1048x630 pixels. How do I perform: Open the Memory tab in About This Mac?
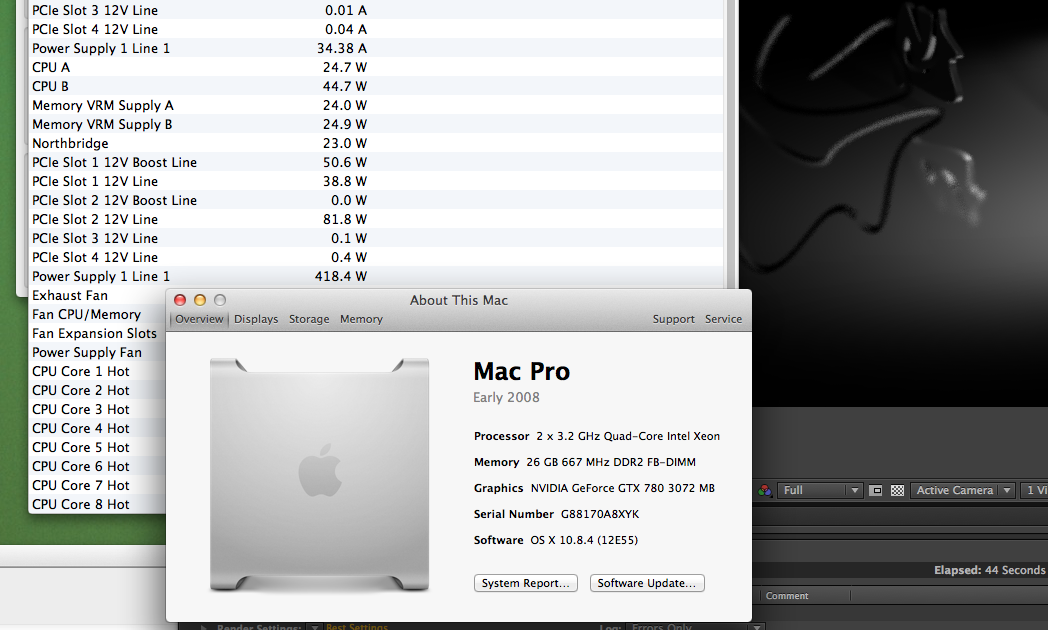[x=361, y=319]
